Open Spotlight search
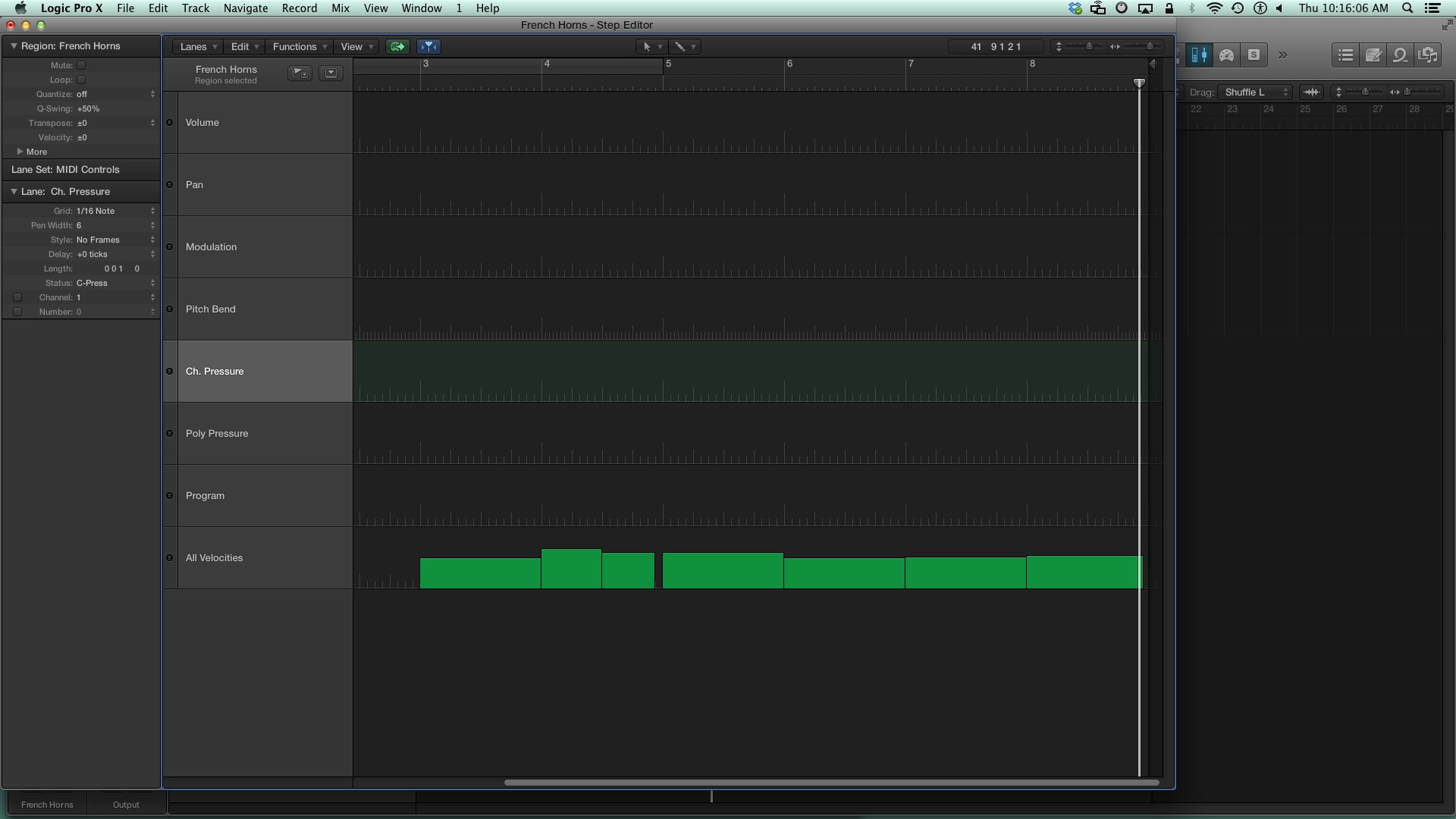Viewport: 1456px width, 819px height. point(1407,8)
